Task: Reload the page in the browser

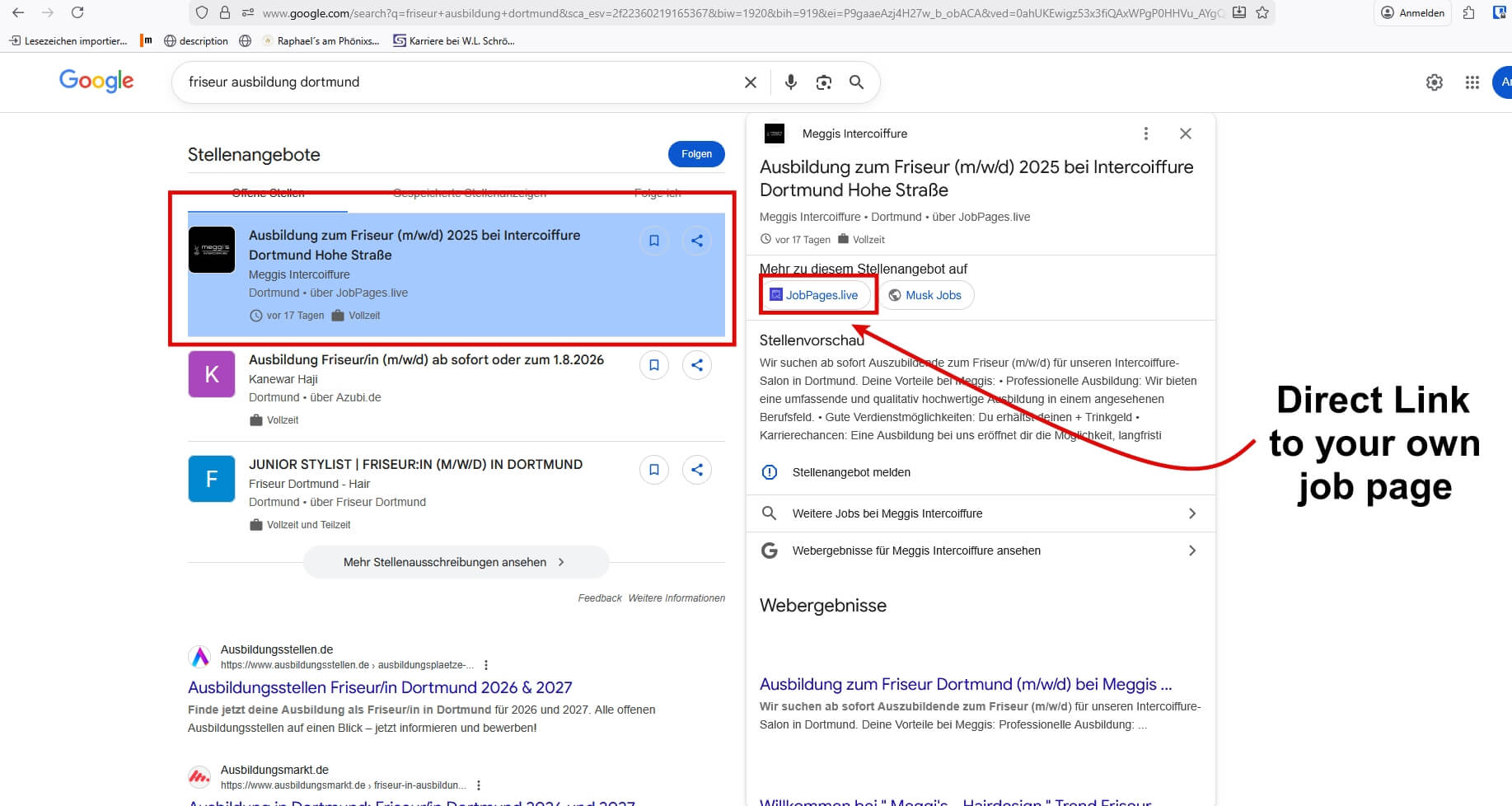Action: [77, 12]
